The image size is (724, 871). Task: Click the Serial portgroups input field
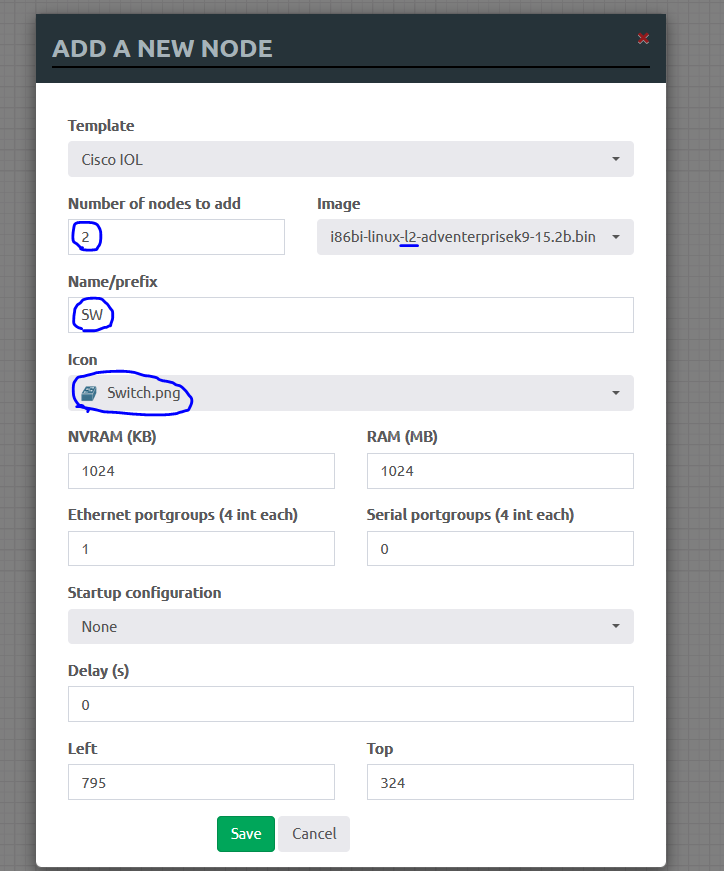(x=500, y=549)
